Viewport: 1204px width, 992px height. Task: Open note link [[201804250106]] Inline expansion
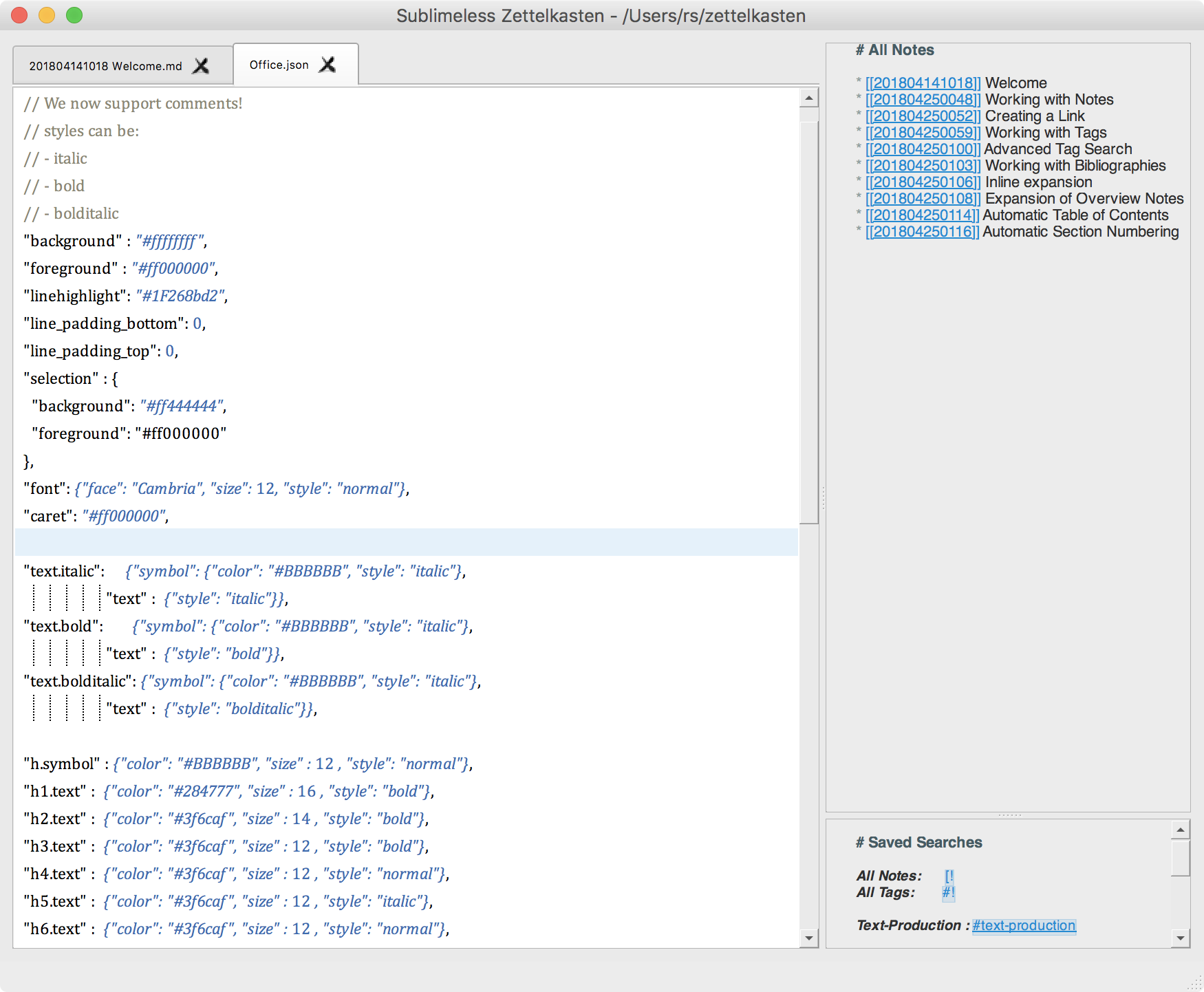coord(923,182)
